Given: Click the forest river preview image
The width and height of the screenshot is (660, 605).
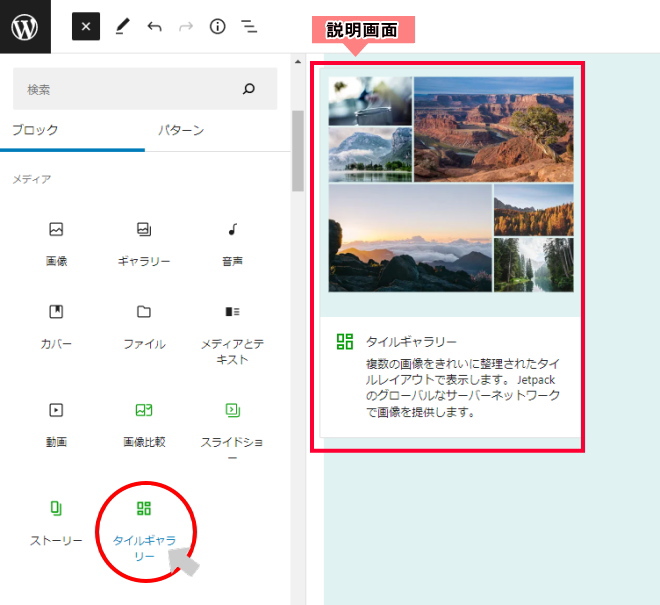Looking at the screenshot, I should 534,265.
